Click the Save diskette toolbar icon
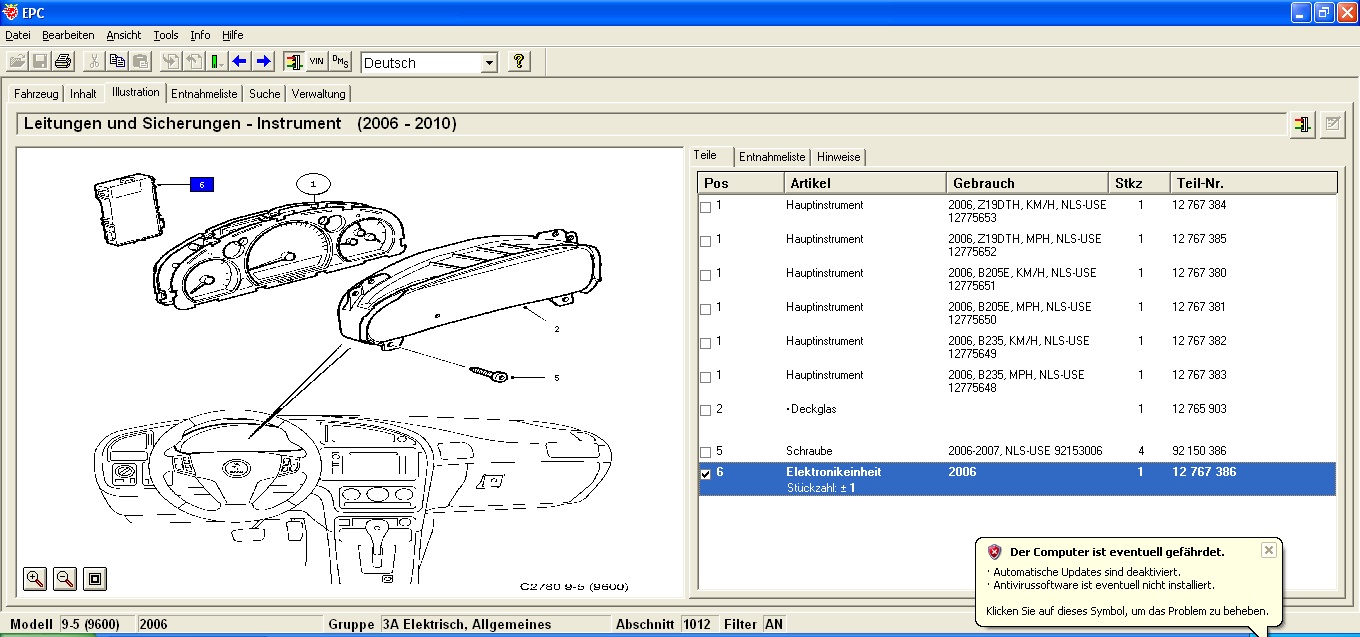1360x637 pixels. [x=40, y=62]
